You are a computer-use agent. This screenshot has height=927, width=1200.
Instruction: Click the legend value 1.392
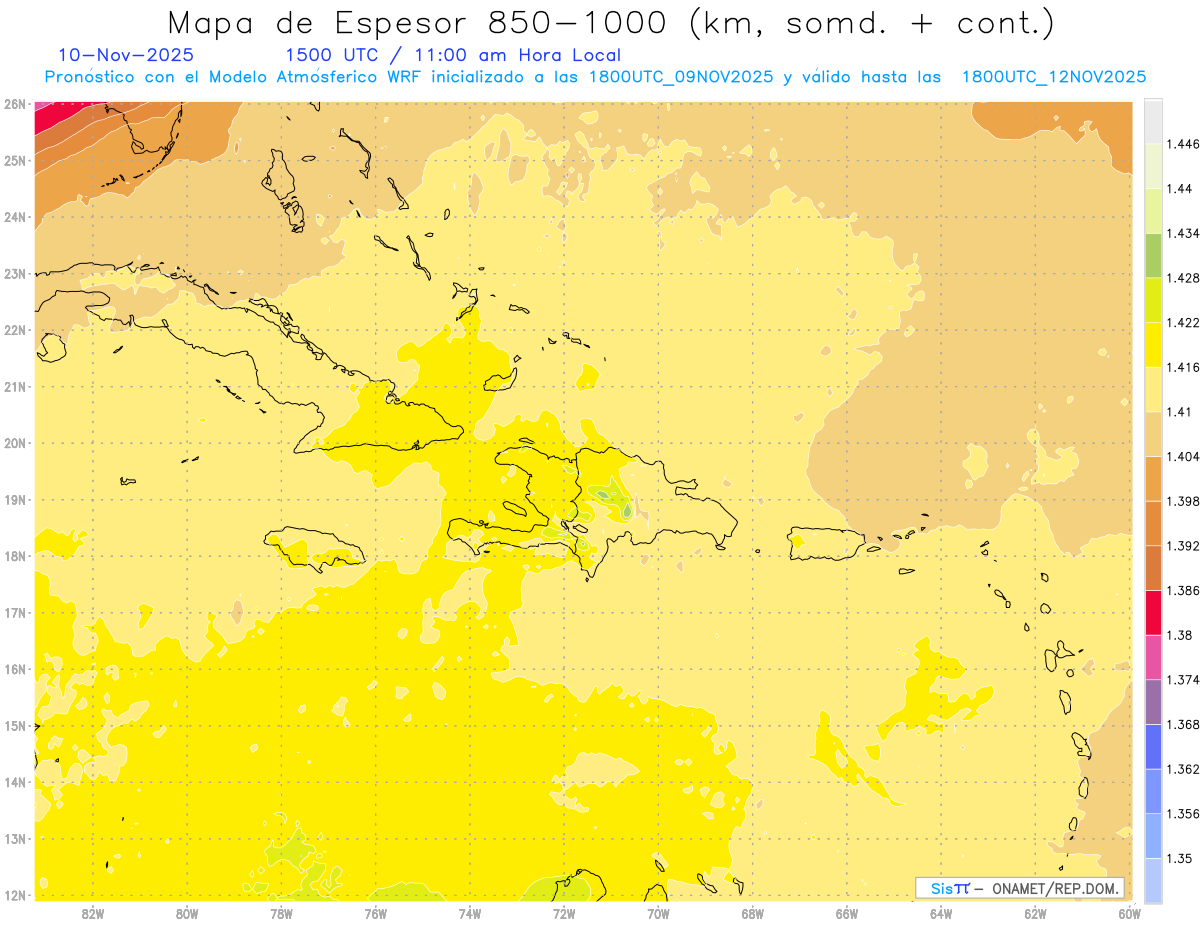click(1183, 546)
